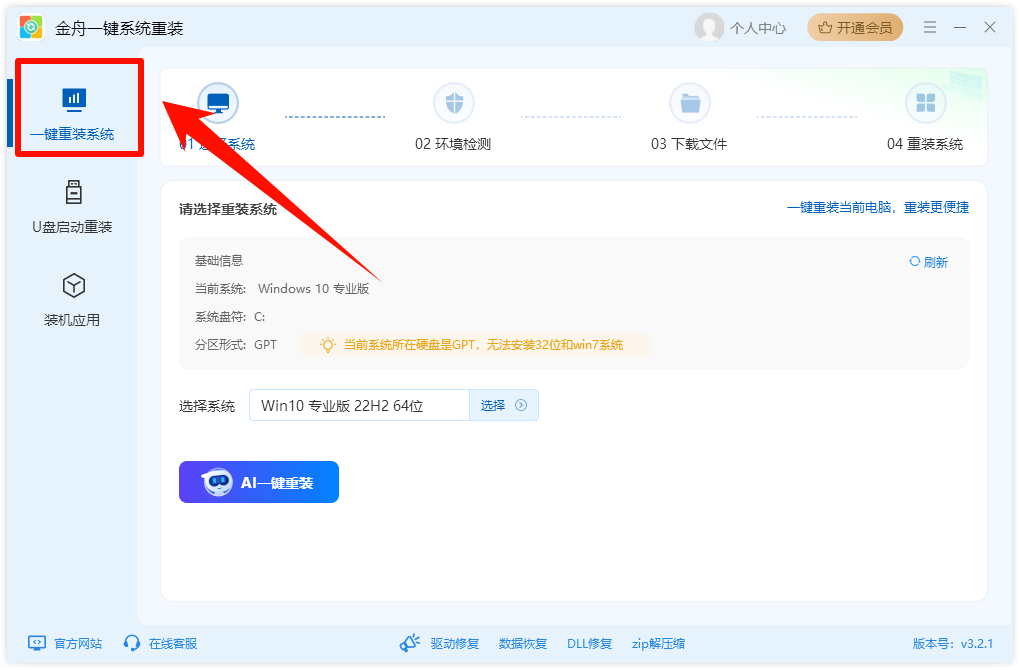1020x670 pixels.
Task: Open 数据恢复 link in footer
Action: [523, 643]
